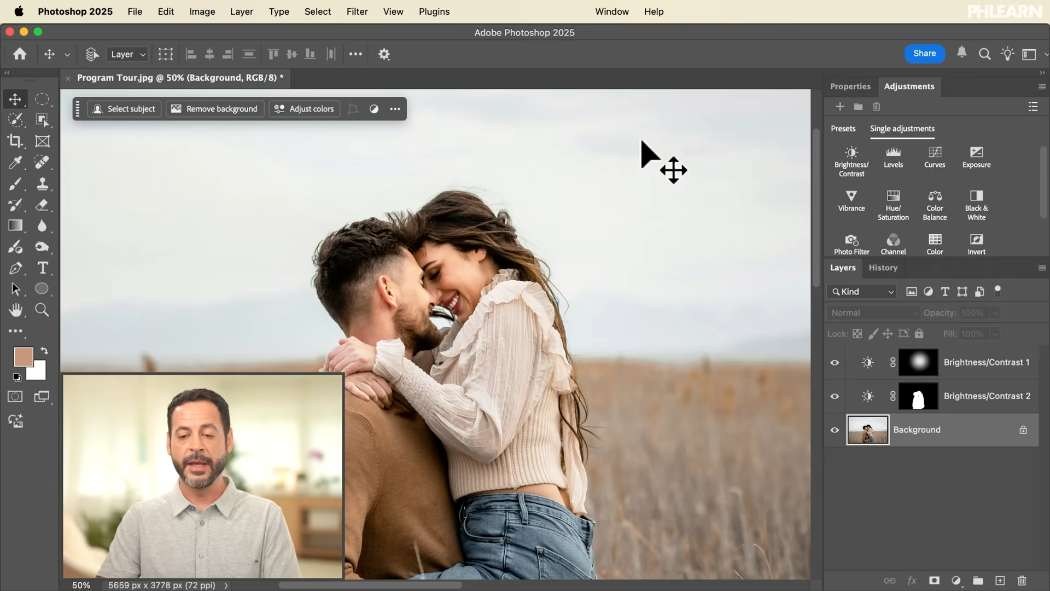The width and height of the screenshot is (1050, 591).
Task: Add a Vibrance adjustment
Action: [851, 201]
